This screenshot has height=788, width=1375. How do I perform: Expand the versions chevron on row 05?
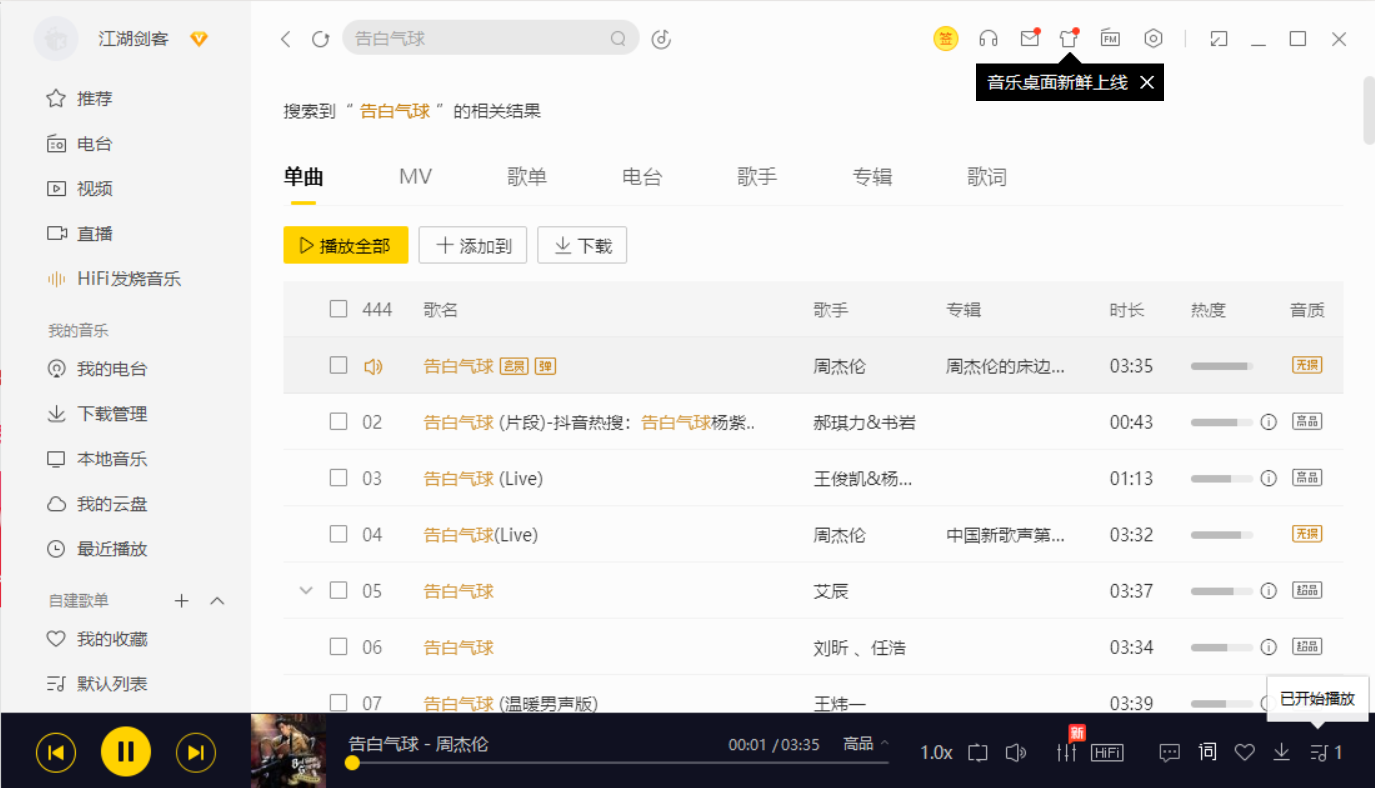click(306, 591)
